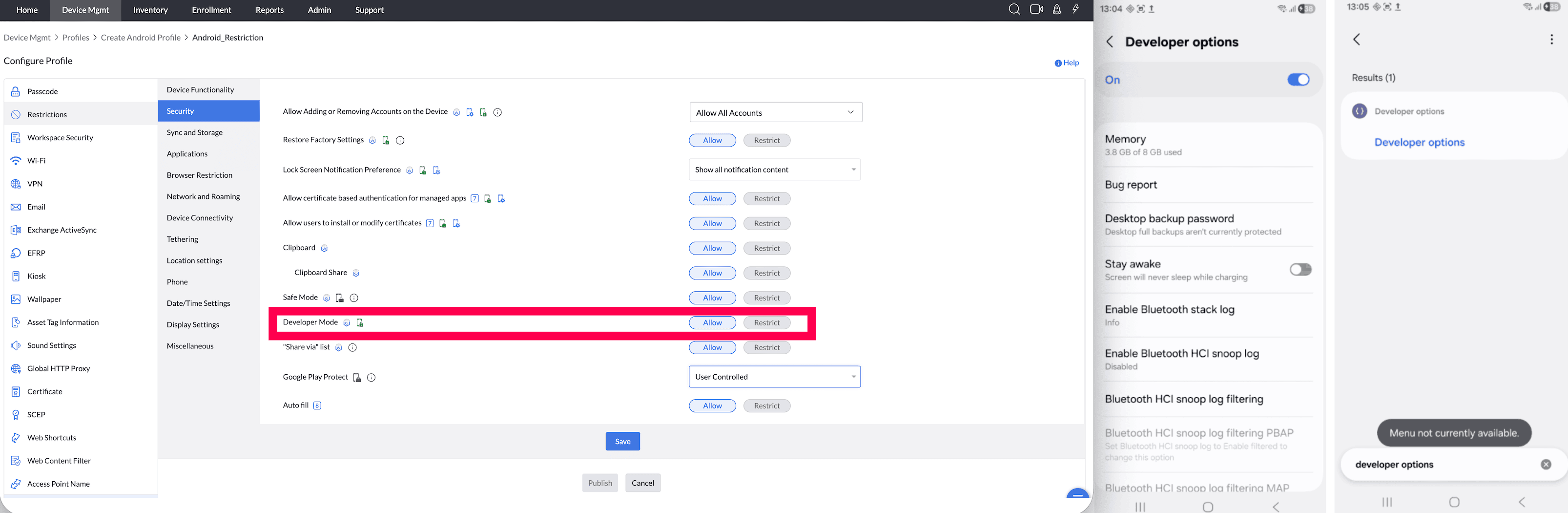Set Safe Mode to Restrict
The width and height of the screenshot is (1568, 513).
coord(766,298)
